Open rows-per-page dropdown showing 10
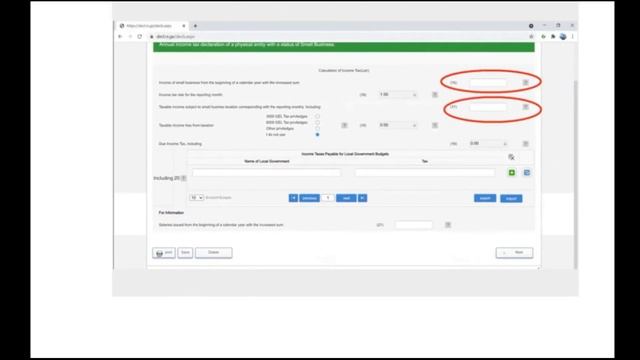The image size is (640, 360). [196, 198]
